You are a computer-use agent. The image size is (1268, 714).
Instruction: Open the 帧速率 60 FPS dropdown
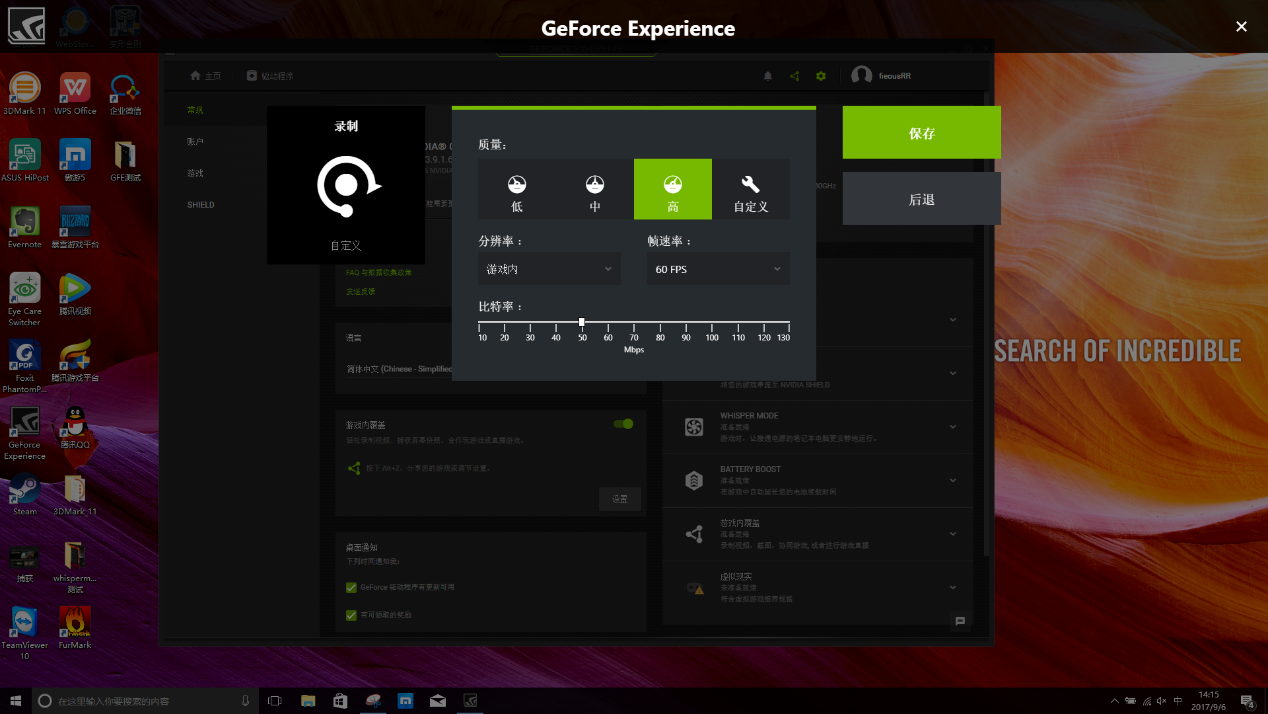(x=718, y=269)
